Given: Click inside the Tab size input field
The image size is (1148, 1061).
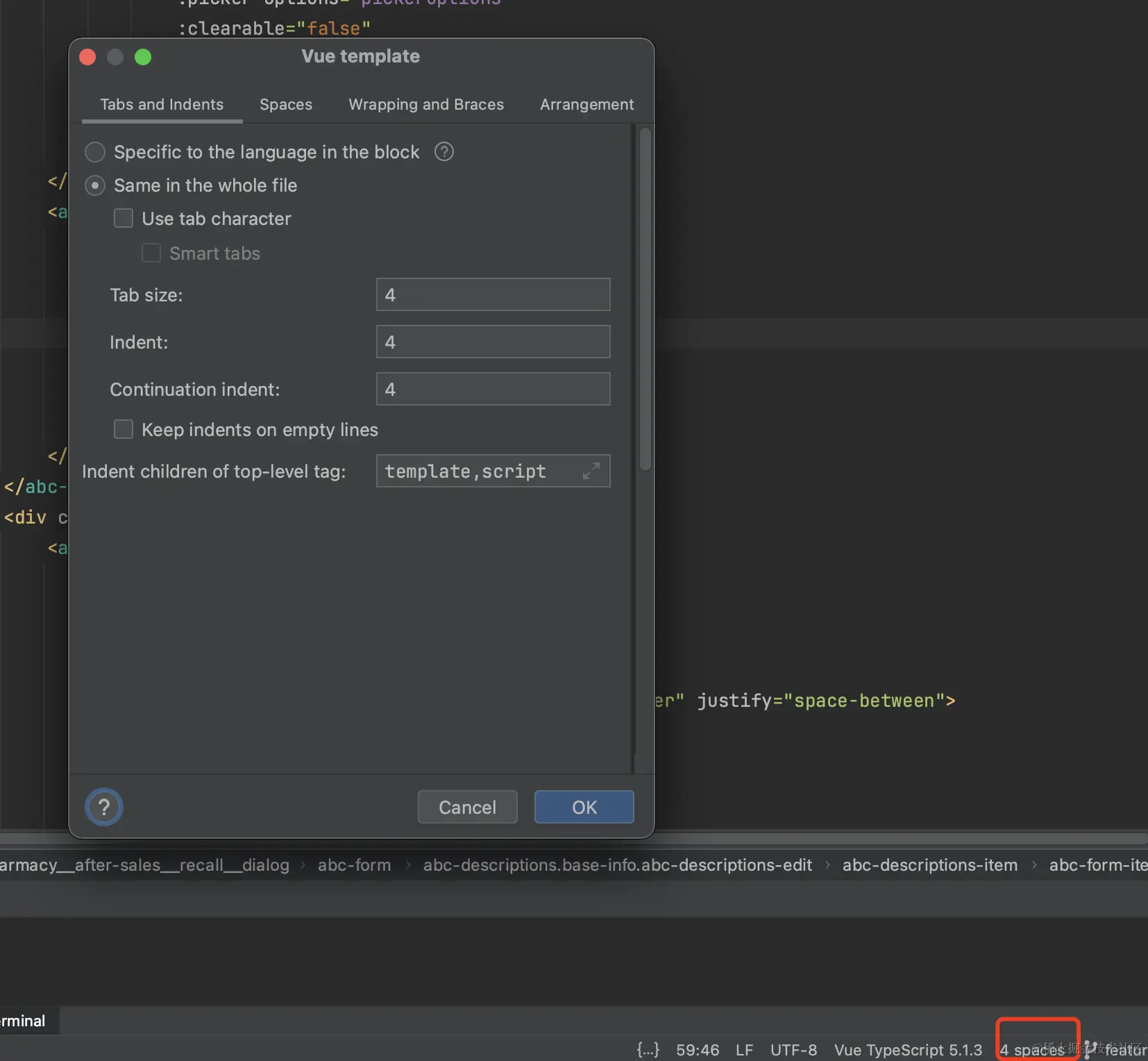Looking at the screenshot, I should [492, 294].
